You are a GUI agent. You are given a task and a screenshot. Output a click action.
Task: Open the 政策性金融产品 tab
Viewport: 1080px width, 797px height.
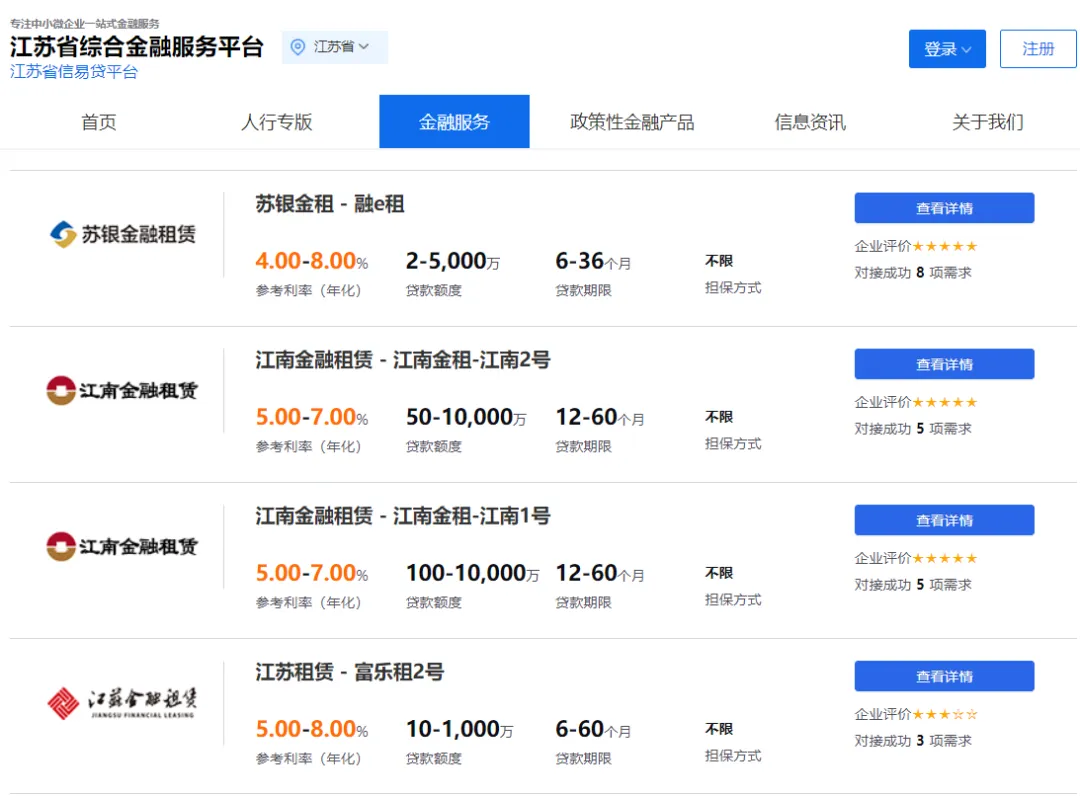point(632,122)
